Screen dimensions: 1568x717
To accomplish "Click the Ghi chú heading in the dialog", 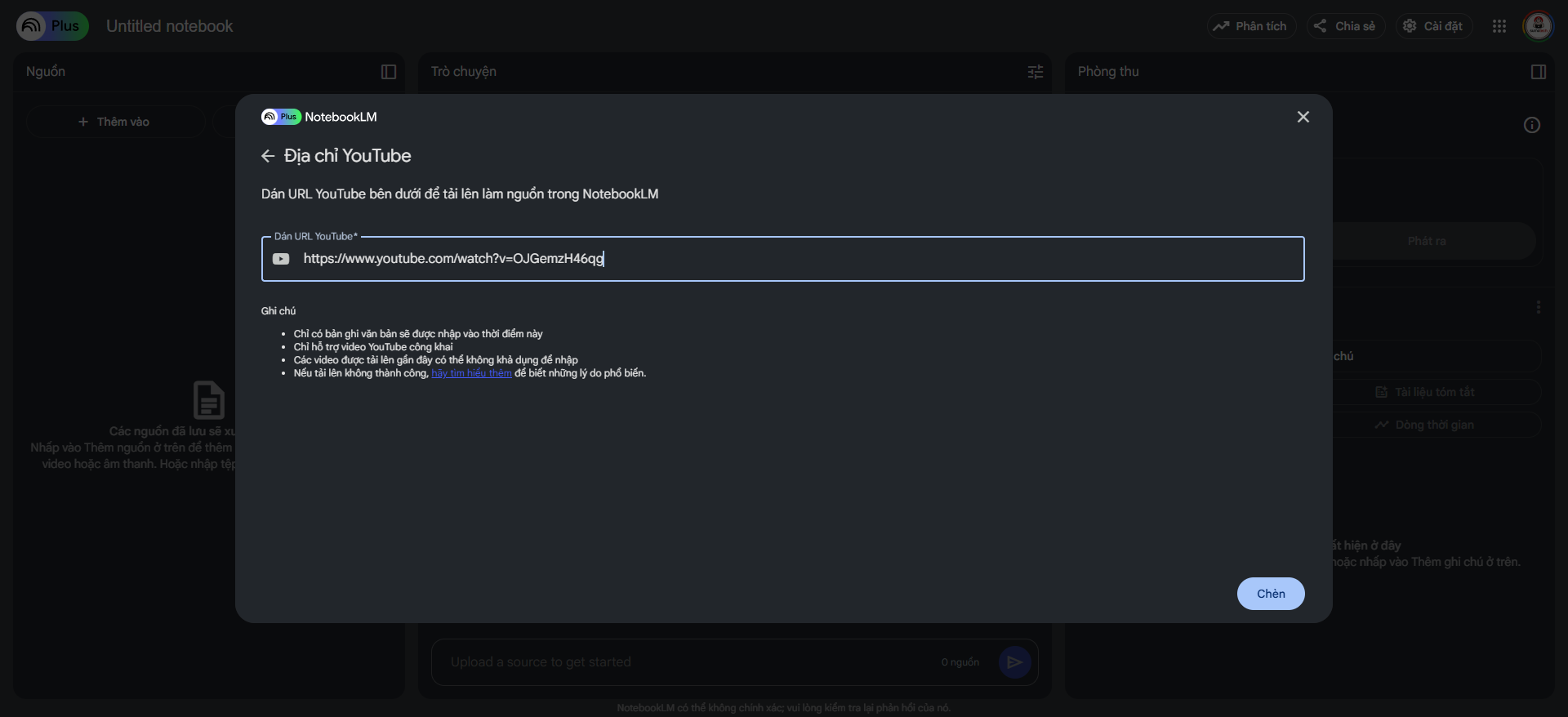I will click(x=278, y=311).
